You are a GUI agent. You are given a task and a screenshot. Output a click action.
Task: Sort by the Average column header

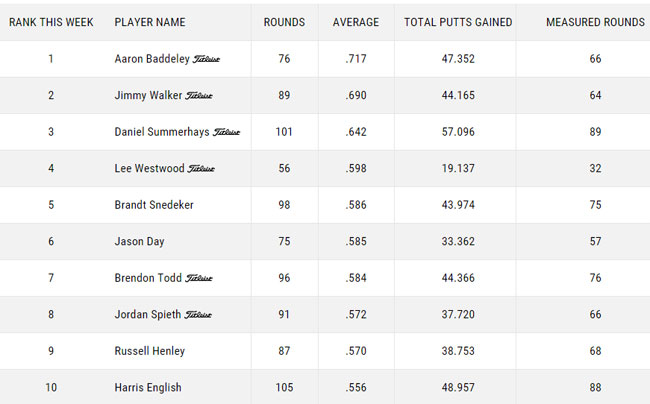coord(356,22)
